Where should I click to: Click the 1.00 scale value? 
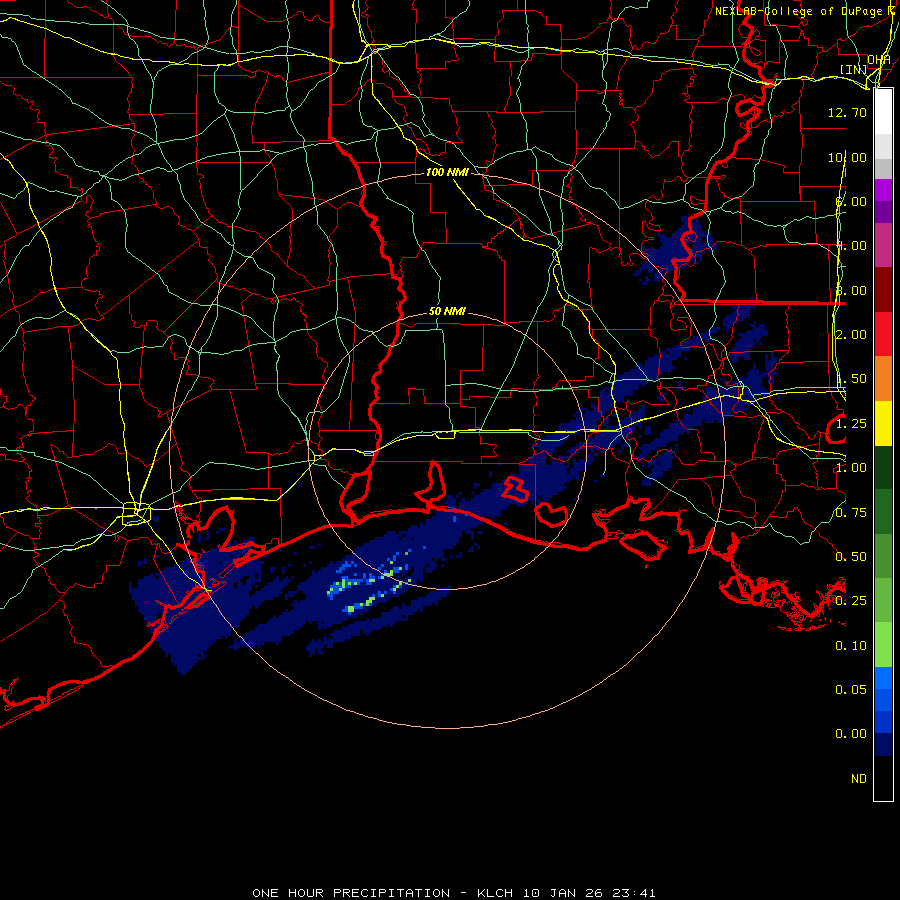851,468
